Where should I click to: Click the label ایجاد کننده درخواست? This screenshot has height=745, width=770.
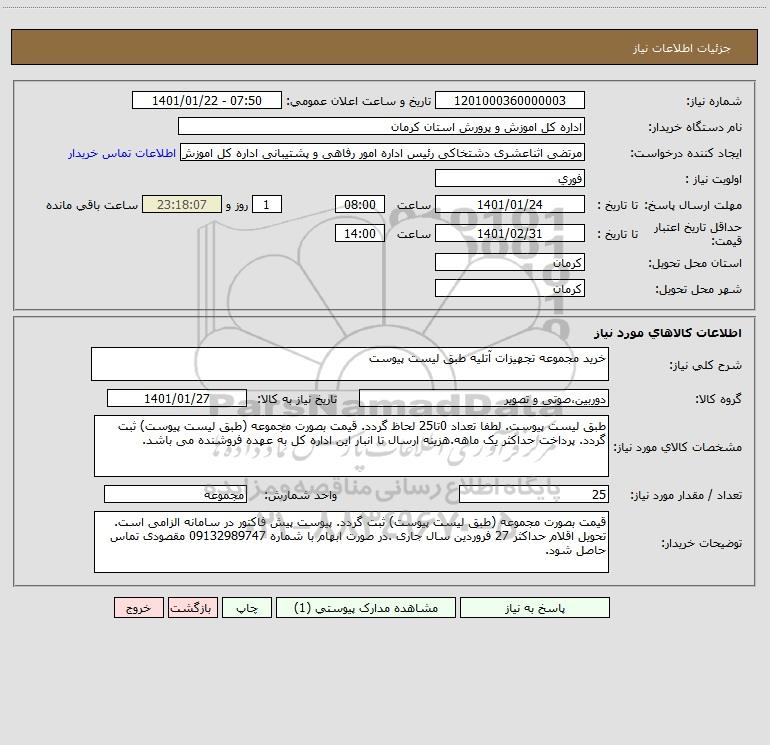point(686,154)
